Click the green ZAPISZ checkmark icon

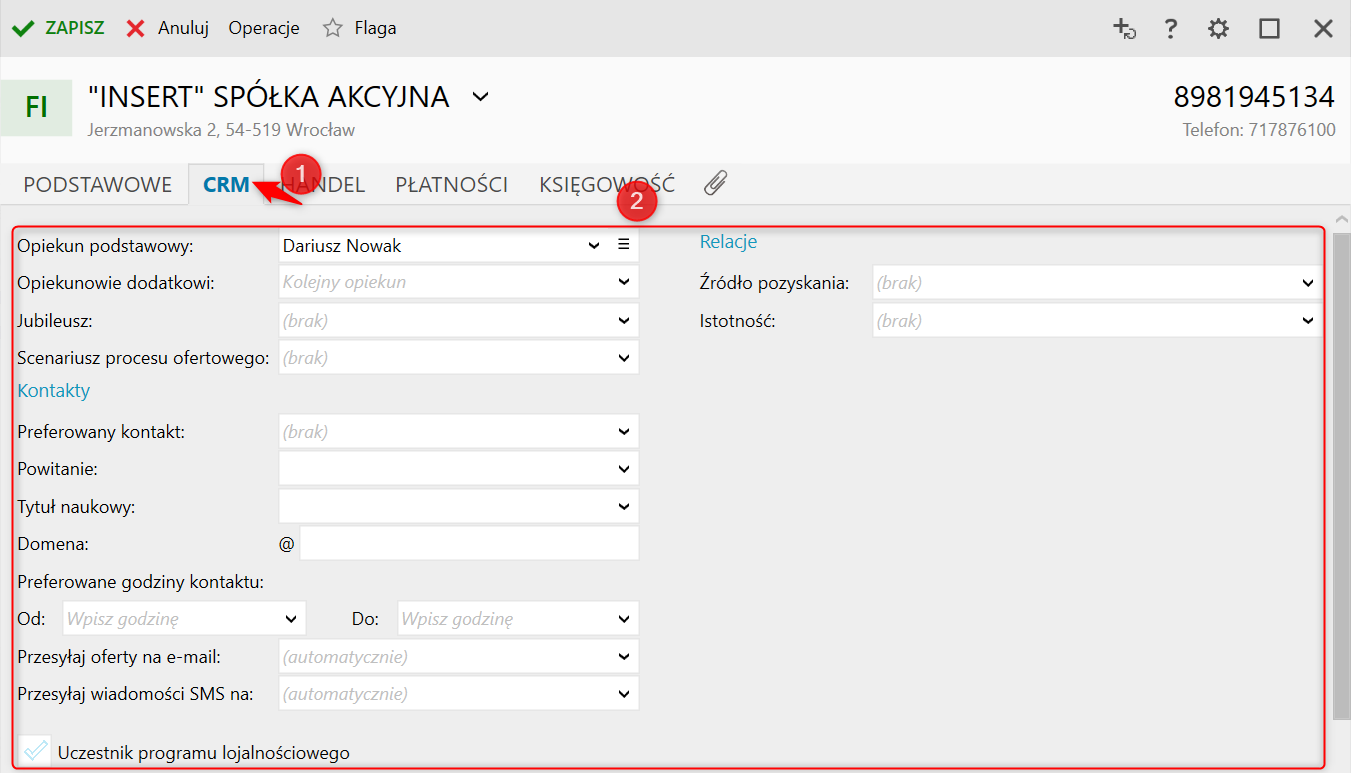click(x=23, y=28)
